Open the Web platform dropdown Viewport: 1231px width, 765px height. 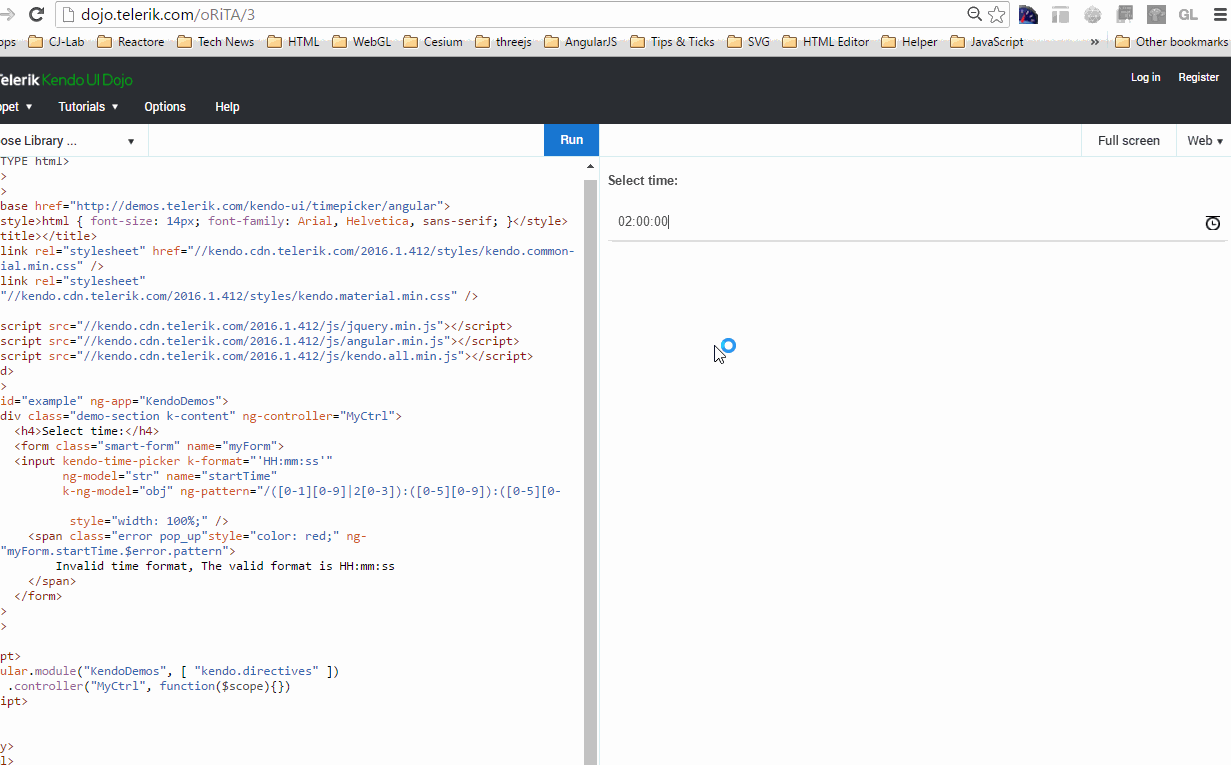[x=1205, y=141]
